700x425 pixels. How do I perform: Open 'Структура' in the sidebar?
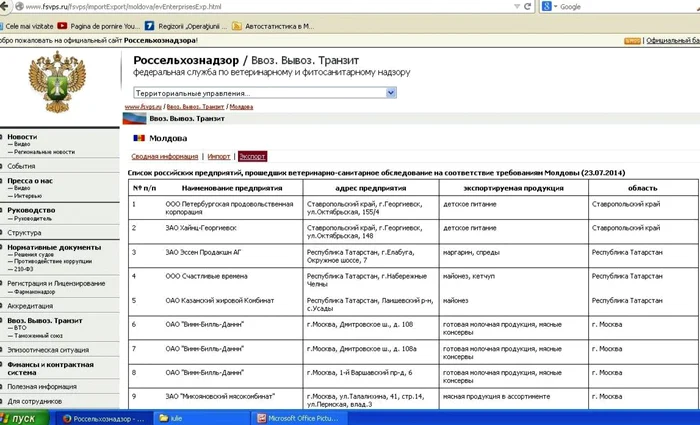[x=24, y=233]
